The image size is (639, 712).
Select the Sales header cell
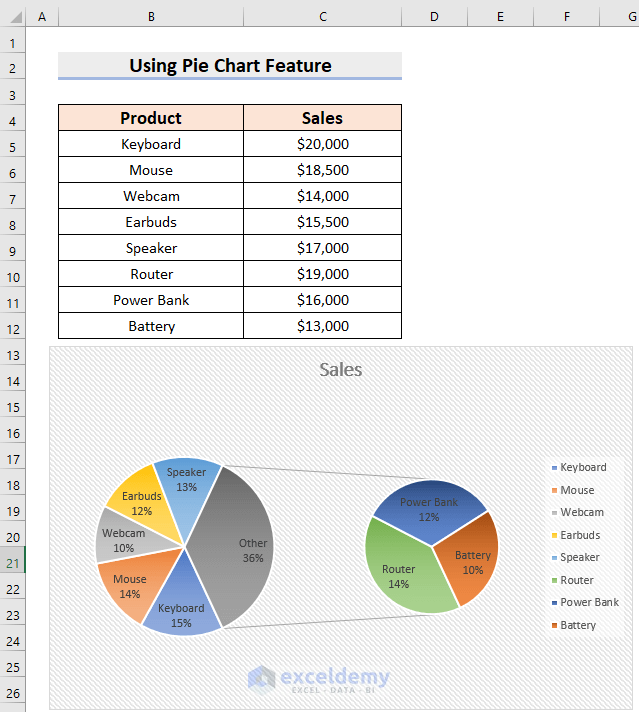[x=322, y=118]
